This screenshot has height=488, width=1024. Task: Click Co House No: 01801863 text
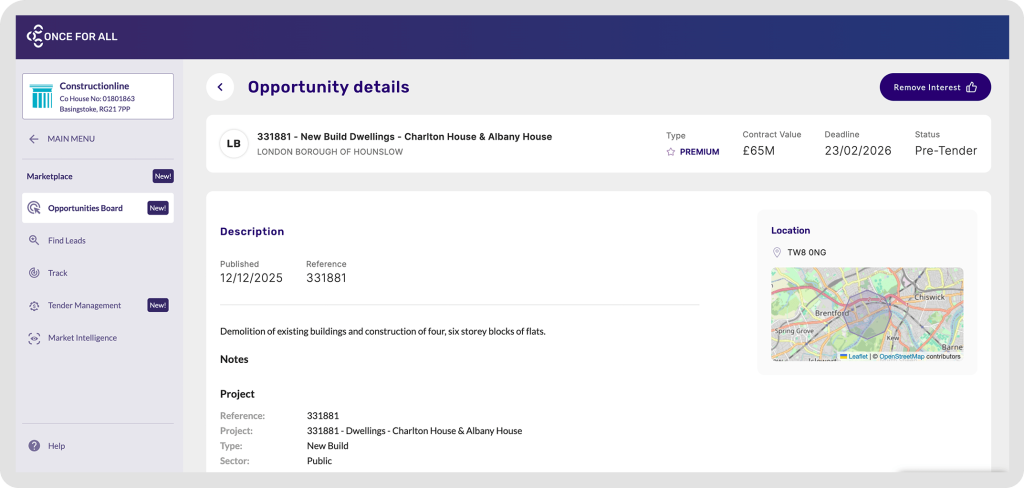pyautogui.click(x=97, y=99)
